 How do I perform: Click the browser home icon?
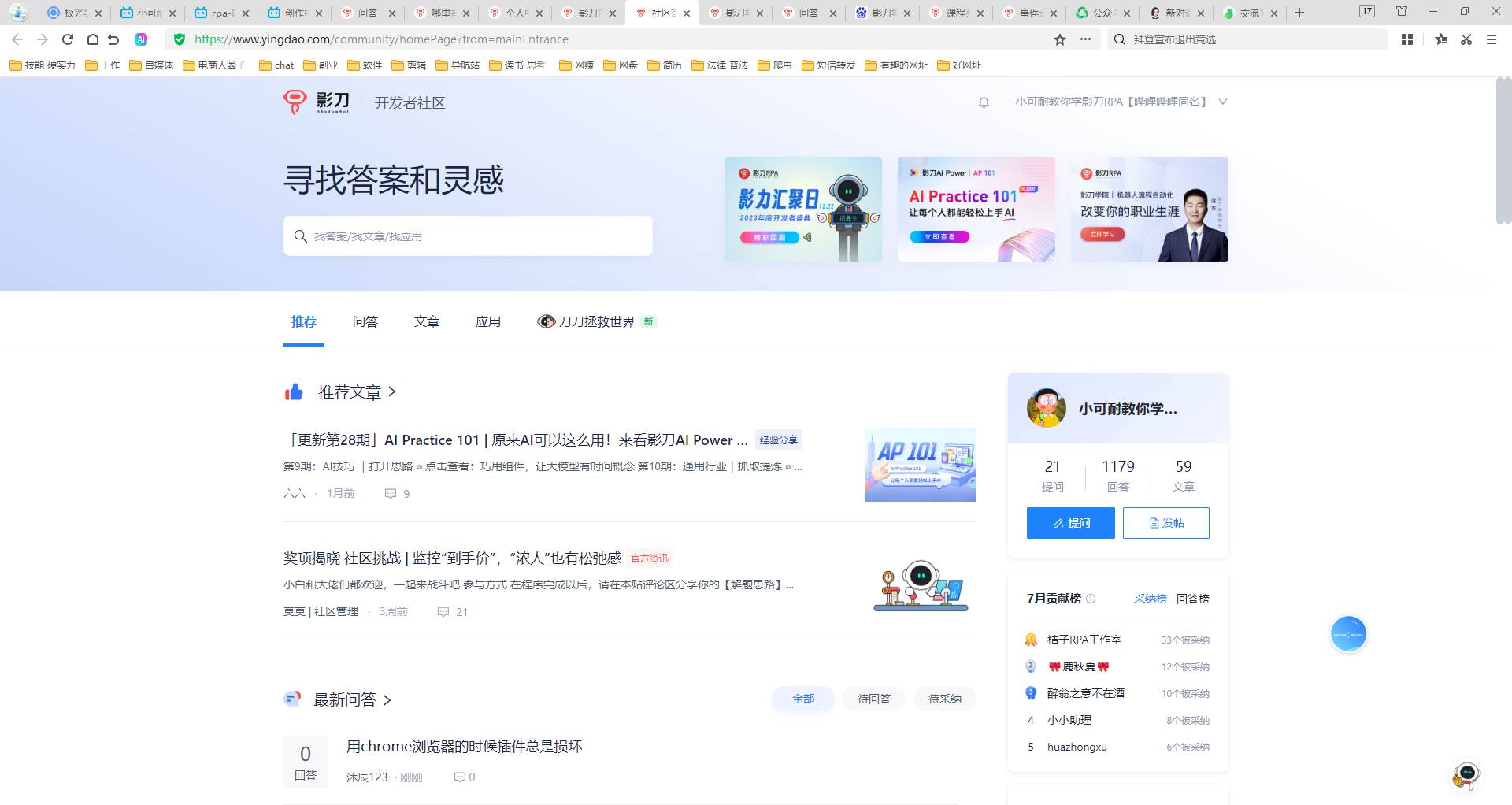92,39
